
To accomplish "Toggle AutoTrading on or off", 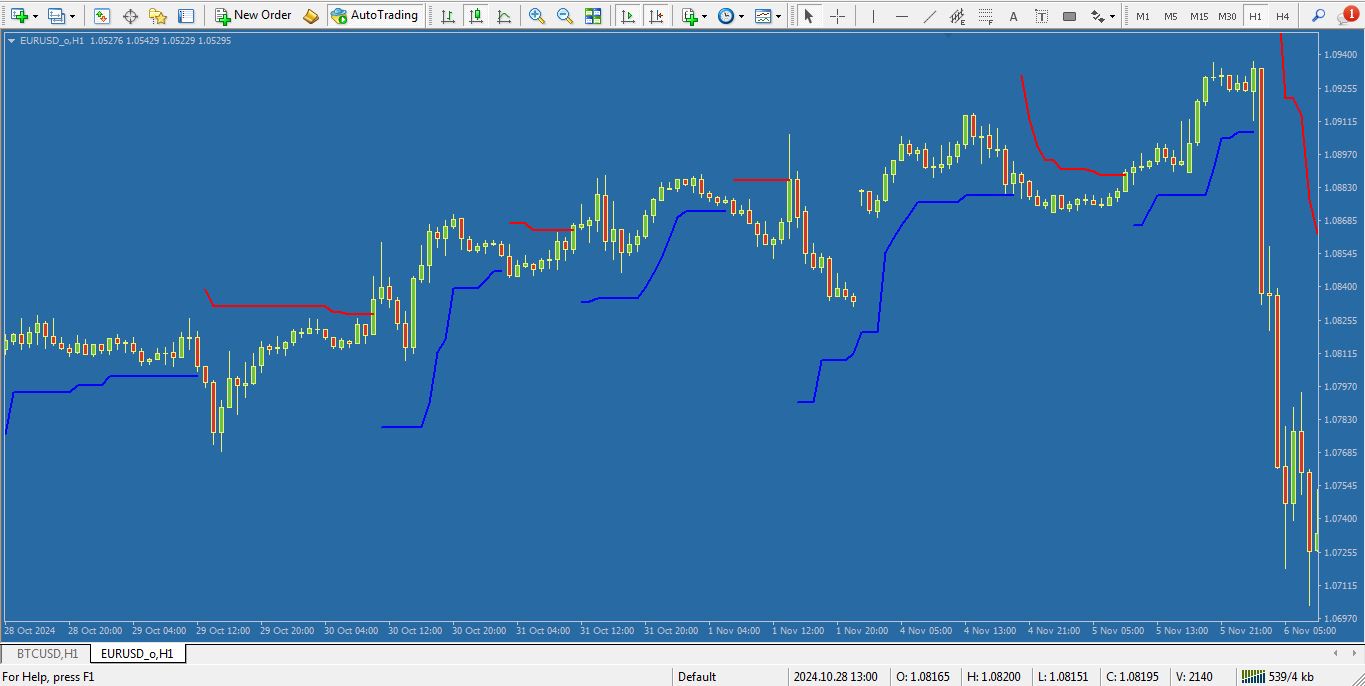I will click(x=377, y=15).
